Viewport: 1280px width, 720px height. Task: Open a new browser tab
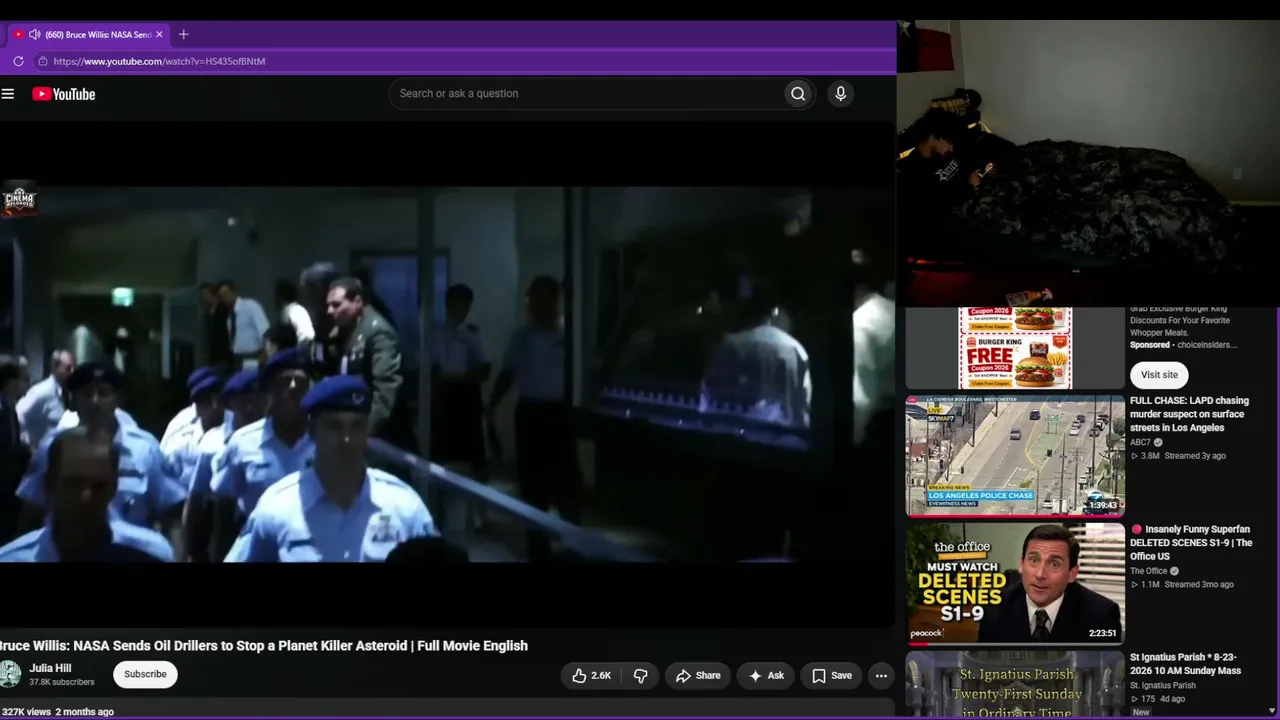(x=183, y=34)
